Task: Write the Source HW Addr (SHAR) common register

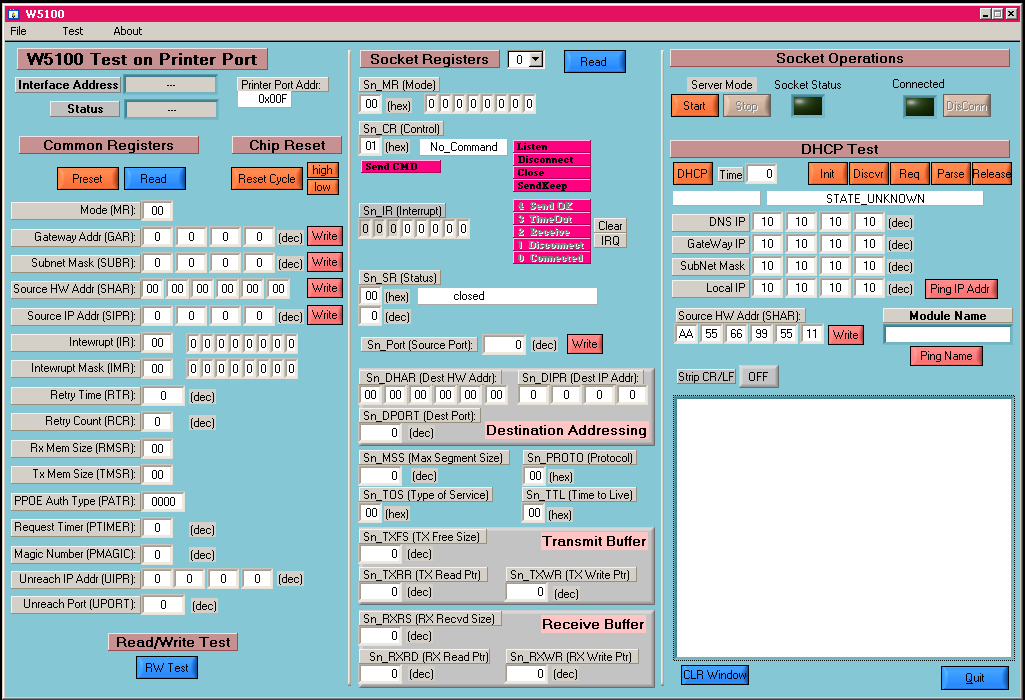Action: point(325,288)
